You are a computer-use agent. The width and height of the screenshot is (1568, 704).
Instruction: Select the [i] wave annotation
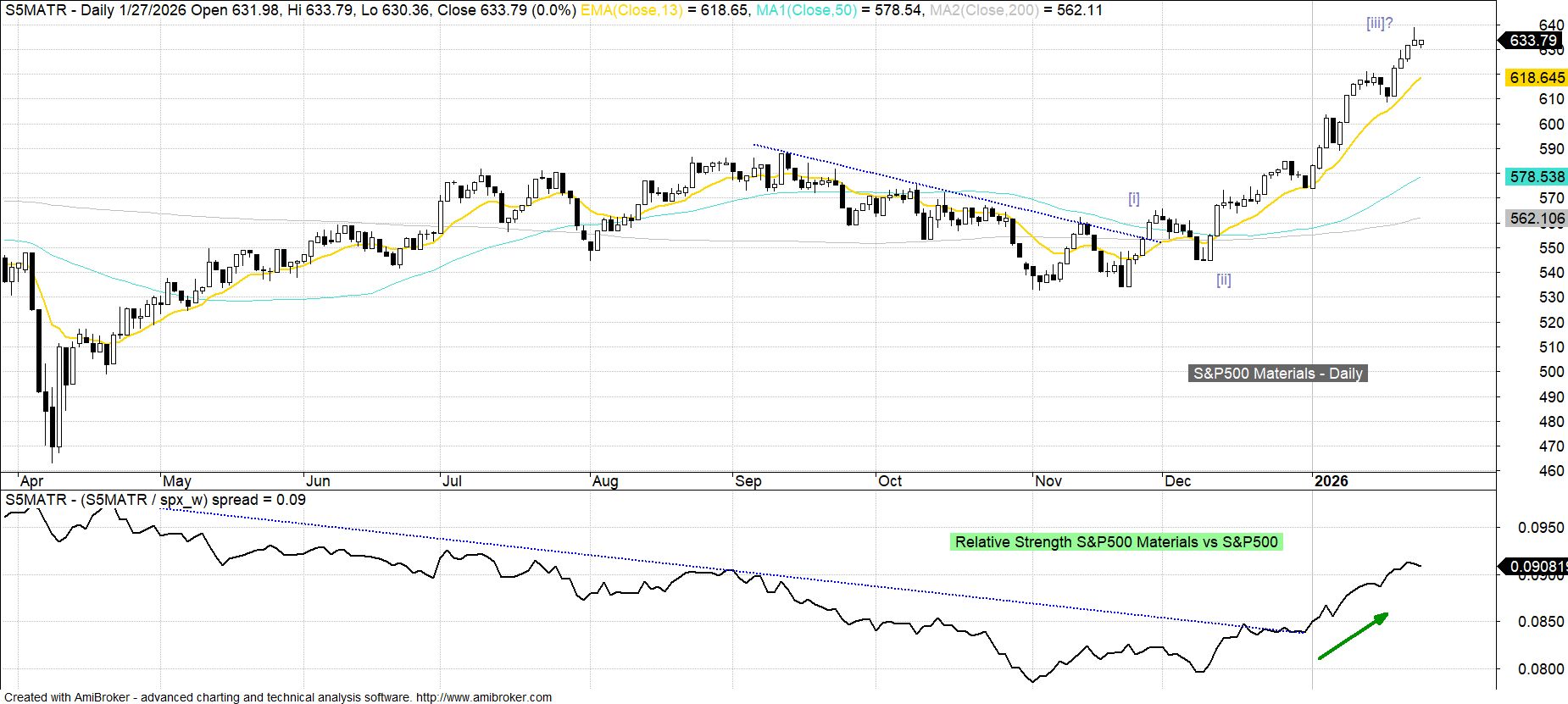pyautogui.click(x=1133, y=199)
